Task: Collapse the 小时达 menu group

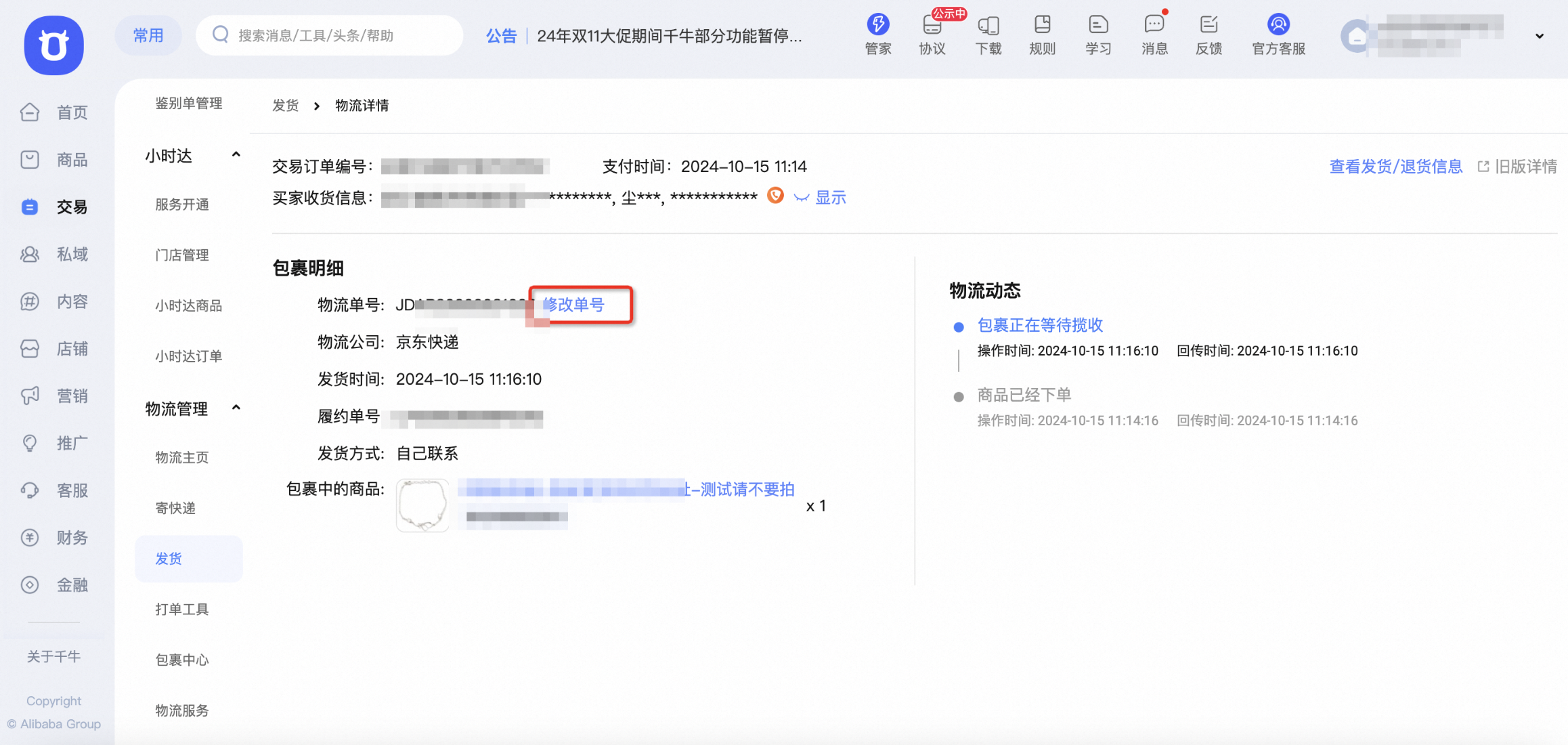Action: click(236, 155)
